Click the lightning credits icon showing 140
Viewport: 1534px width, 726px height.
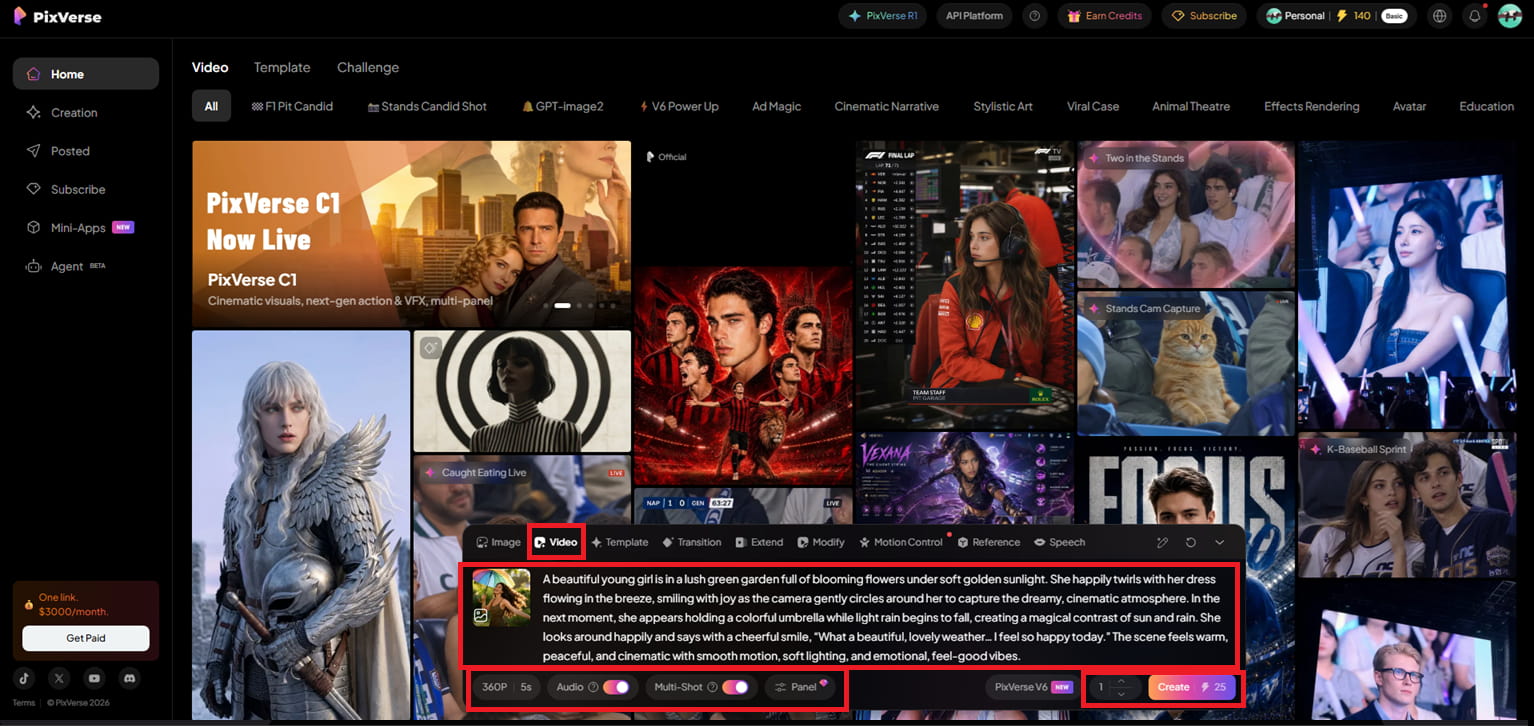[x=1343, y=16]
